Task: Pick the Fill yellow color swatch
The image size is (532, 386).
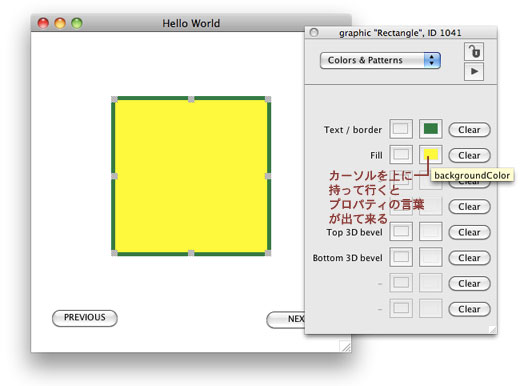Action: pos(431,155)
